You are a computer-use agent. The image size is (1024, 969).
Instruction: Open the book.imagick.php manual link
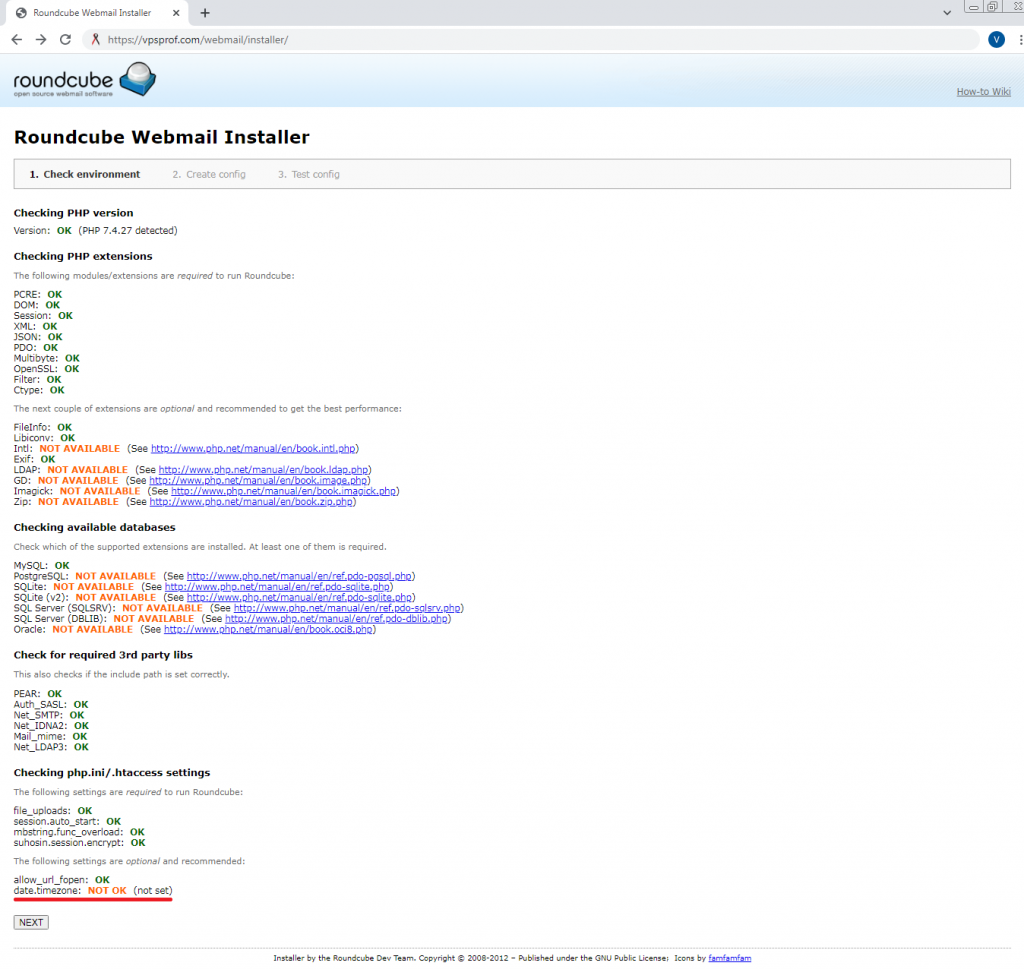tap(283, 491)
